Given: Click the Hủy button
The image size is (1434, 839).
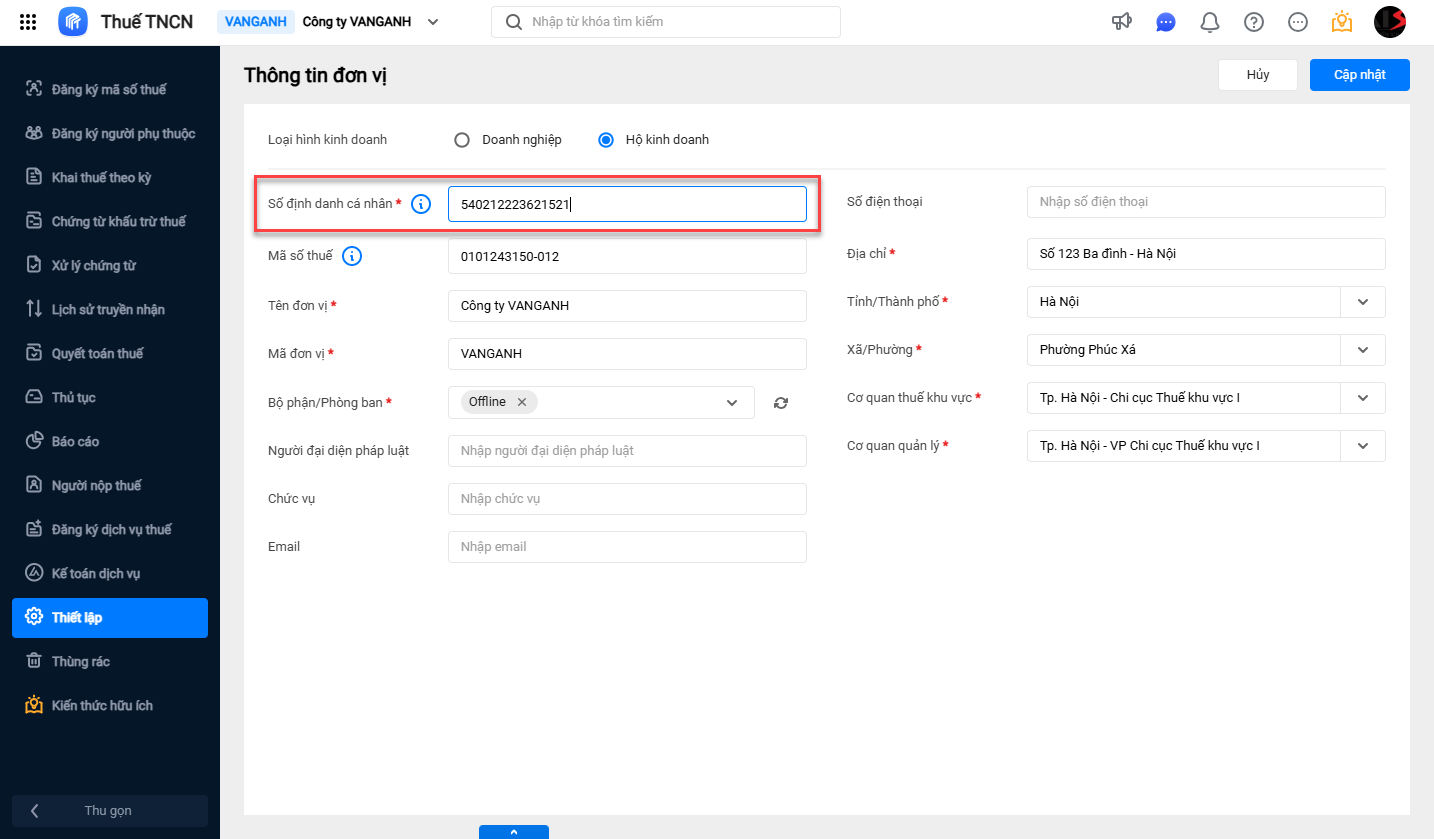Looking at the screenshot, I should click(1257, 75).
